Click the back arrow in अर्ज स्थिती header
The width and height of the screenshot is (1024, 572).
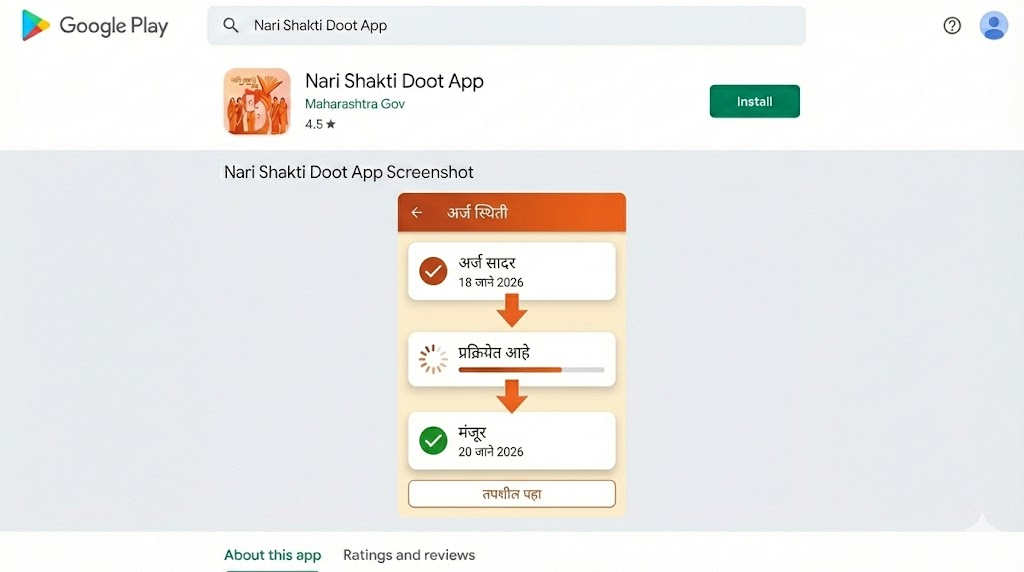click(x=417, y=212)
